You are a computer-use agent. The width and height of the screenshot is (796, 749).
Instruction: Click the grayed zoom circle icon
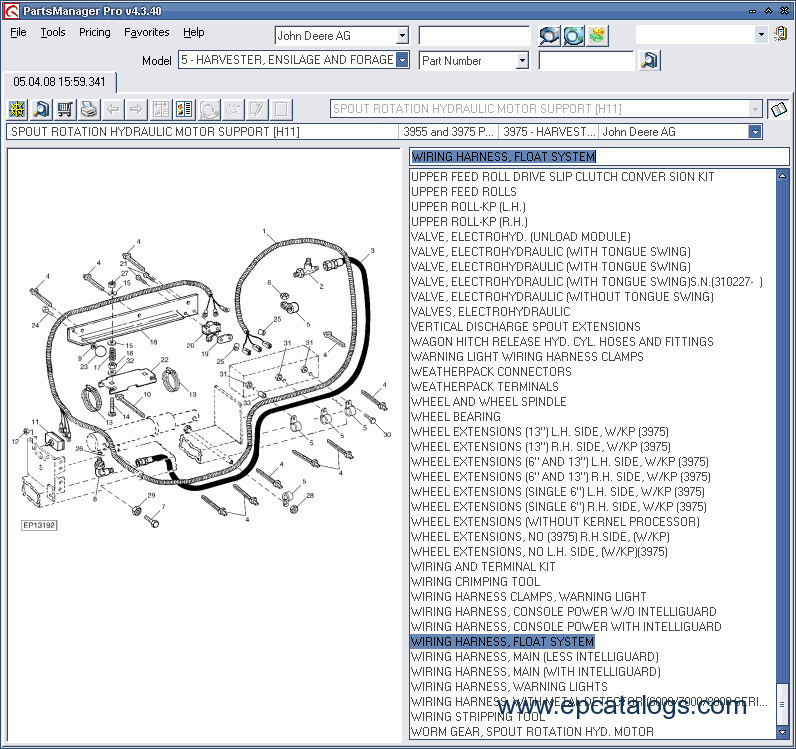pyautogui.click(x=209, y=109)
